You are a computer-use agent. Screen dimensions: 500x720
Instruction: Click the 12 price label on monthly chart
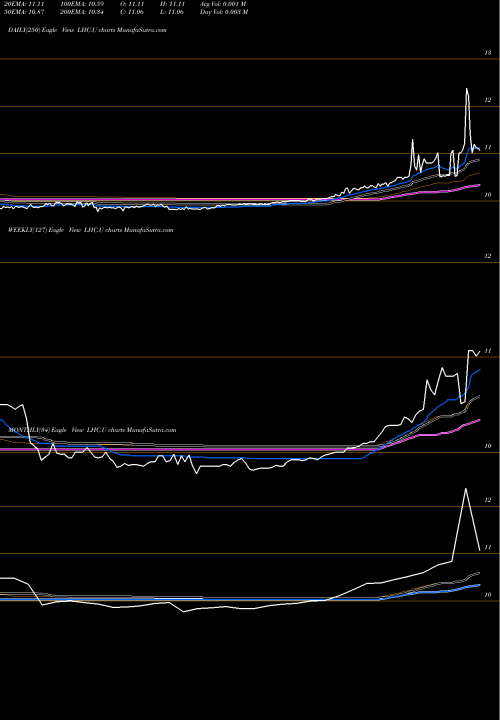click(488, 500)
